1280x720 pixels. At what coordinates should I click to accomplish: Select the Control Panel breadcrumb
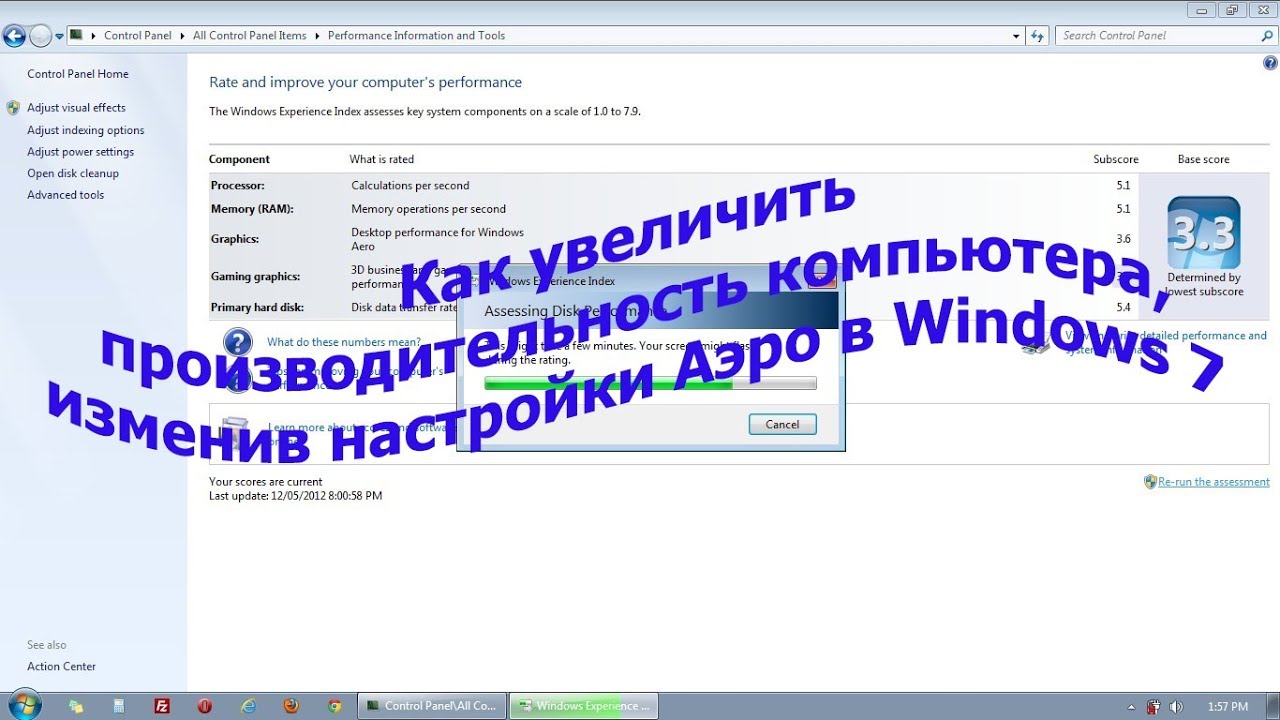coord(138,35)
